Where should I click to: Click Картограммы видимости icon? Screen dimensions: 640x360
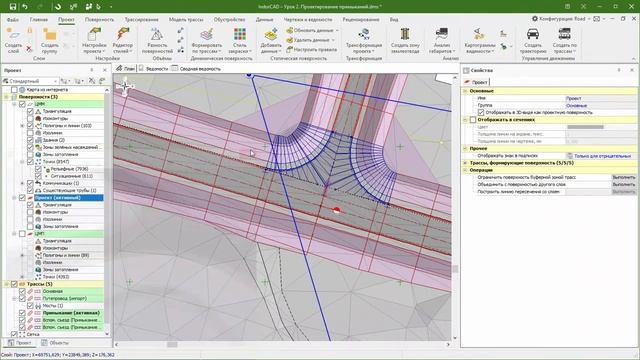pos(479,34)
